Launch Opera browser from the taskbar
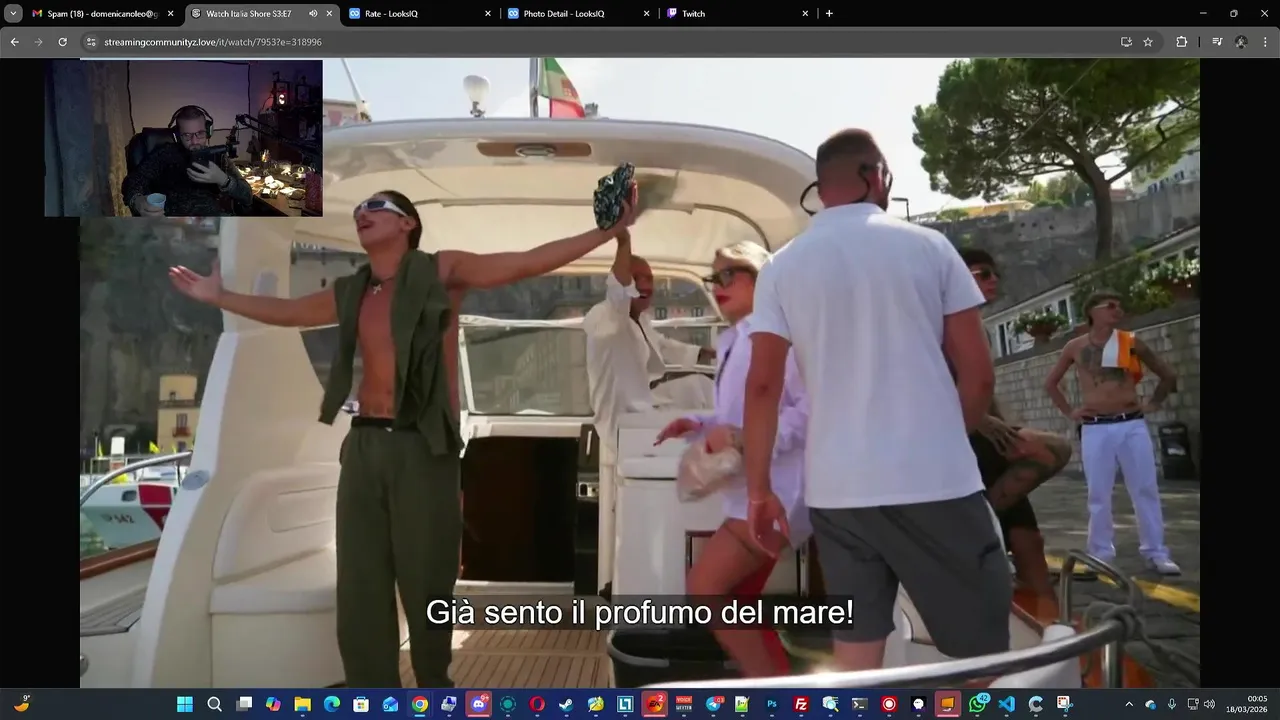 537,704
